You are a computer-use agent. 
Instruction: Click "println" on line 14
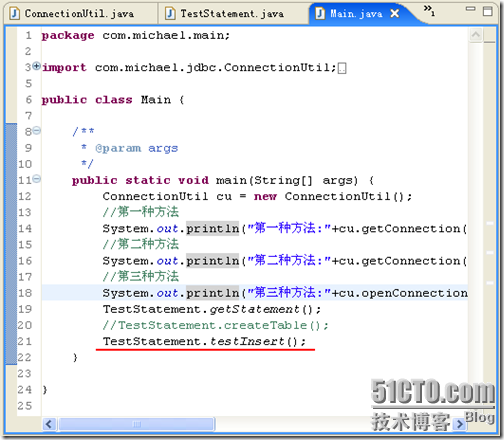212,229
